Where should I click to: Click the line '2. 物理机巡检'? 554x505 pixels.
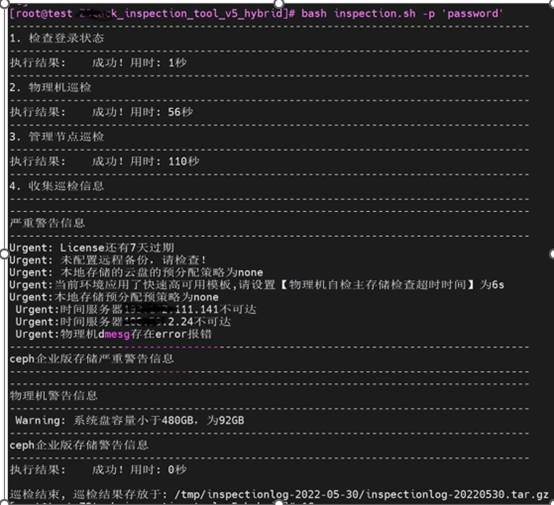[x=51, y=87]
